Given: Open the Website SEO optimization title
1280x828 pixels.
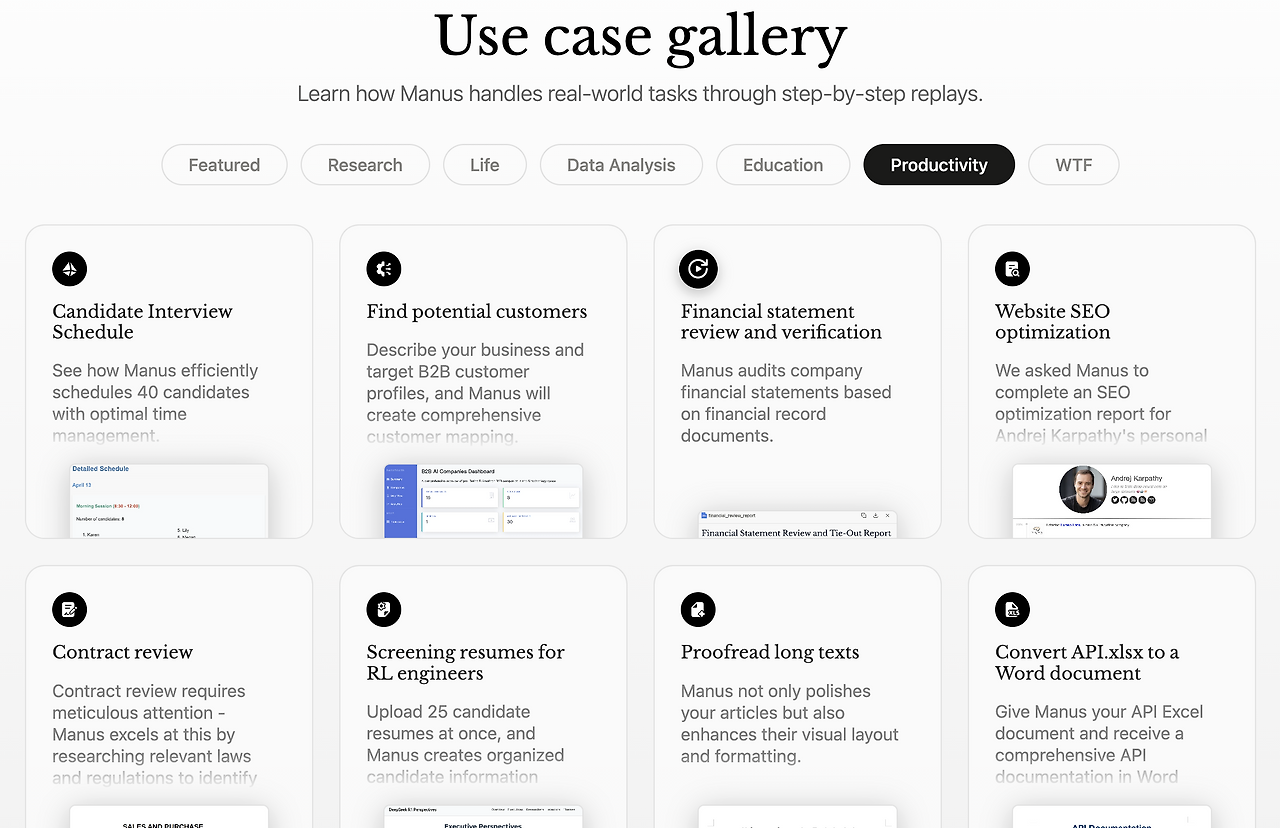Looking at the screenshot, I should pyautogui.click(x=1052, y=322).
